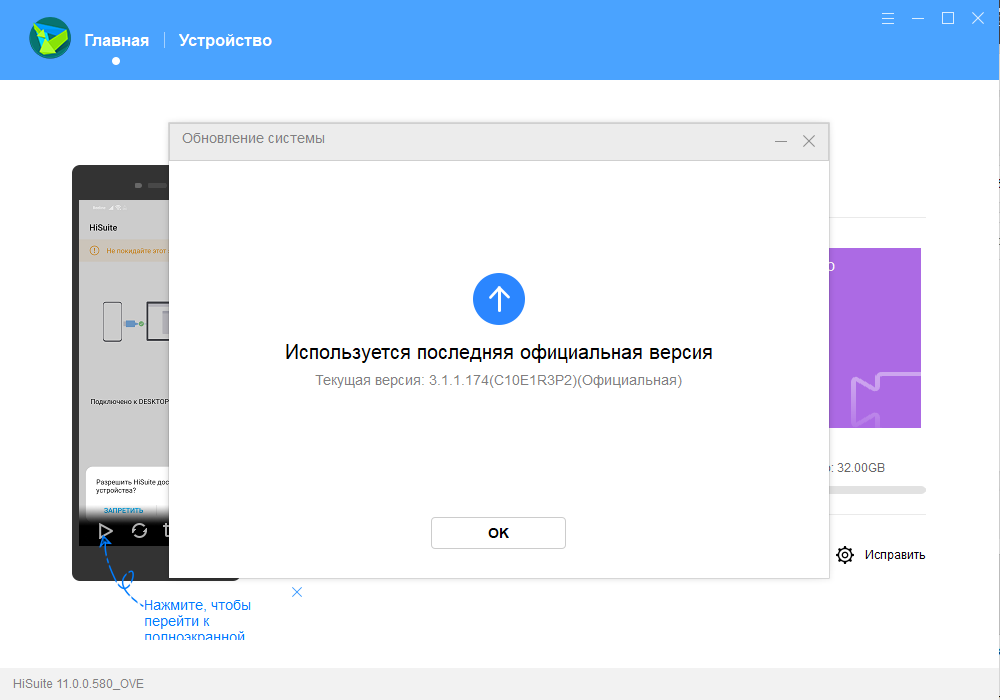
Task: Click the 32.00GB storage value
Action: [860, 468]
